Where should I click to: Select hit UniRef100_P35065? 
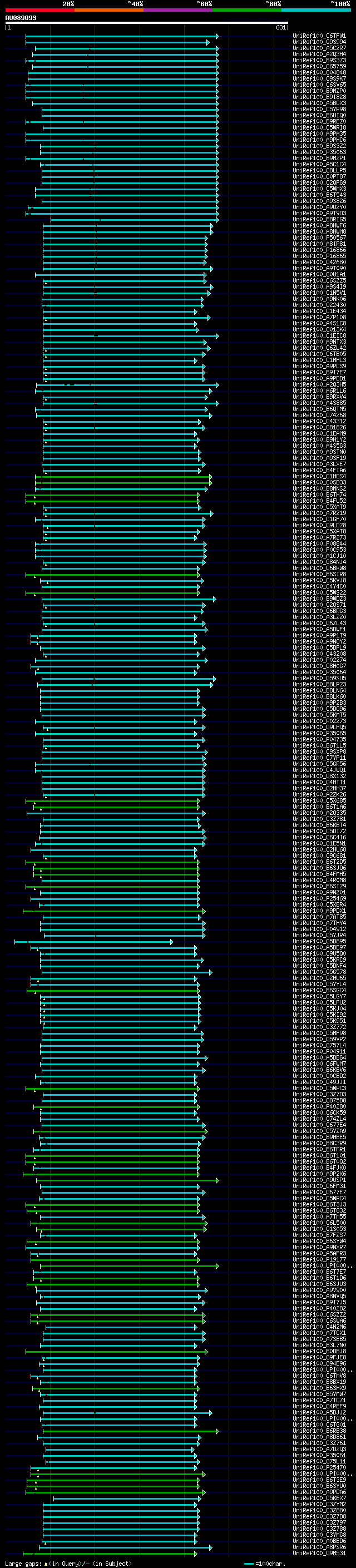[319, 734]
